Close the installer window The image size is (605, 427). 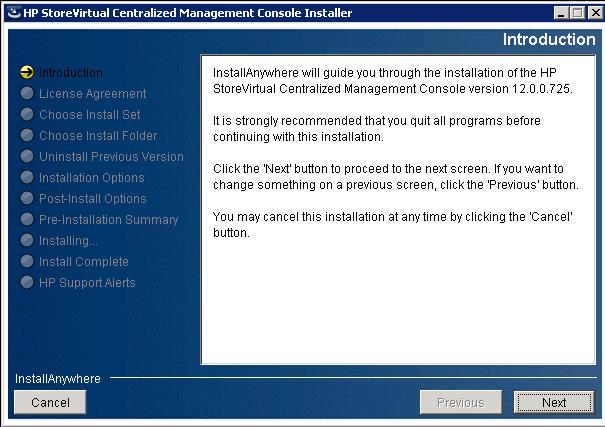(x=595, y=13)
